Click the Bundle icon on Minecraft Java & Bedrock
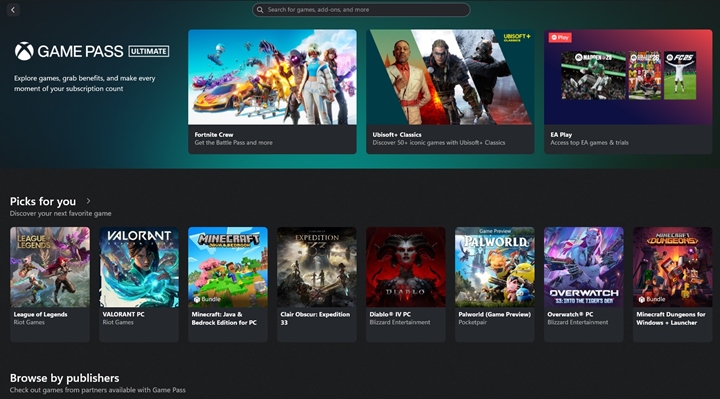 point(197,299)
